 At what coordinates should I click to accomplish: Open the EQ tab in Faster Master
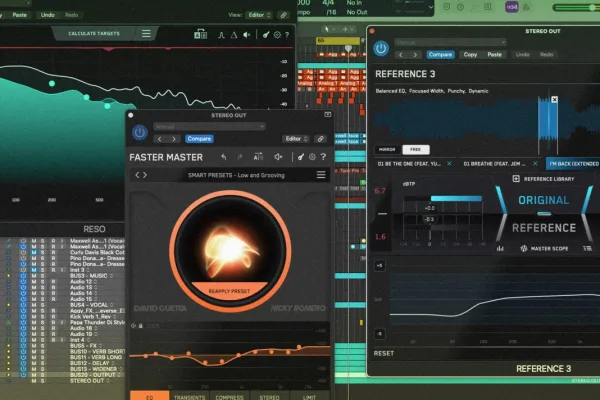coord(150,396)
